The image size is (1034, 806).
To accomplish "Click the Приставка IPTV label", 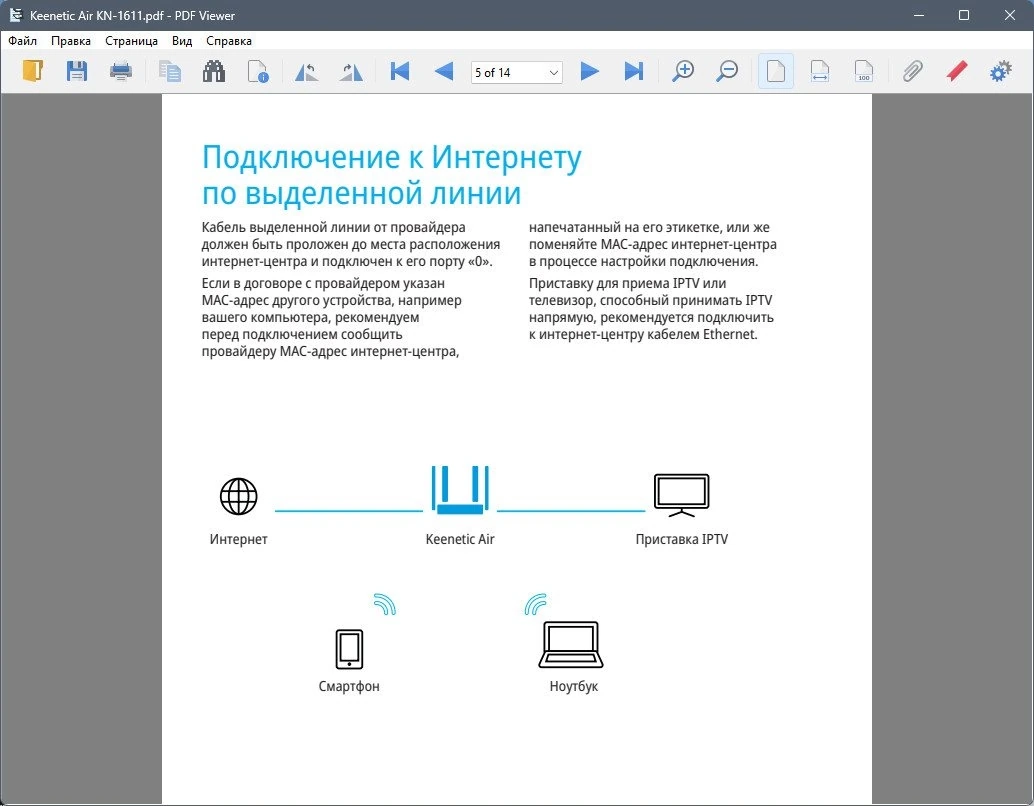I will tap(682, 540).
